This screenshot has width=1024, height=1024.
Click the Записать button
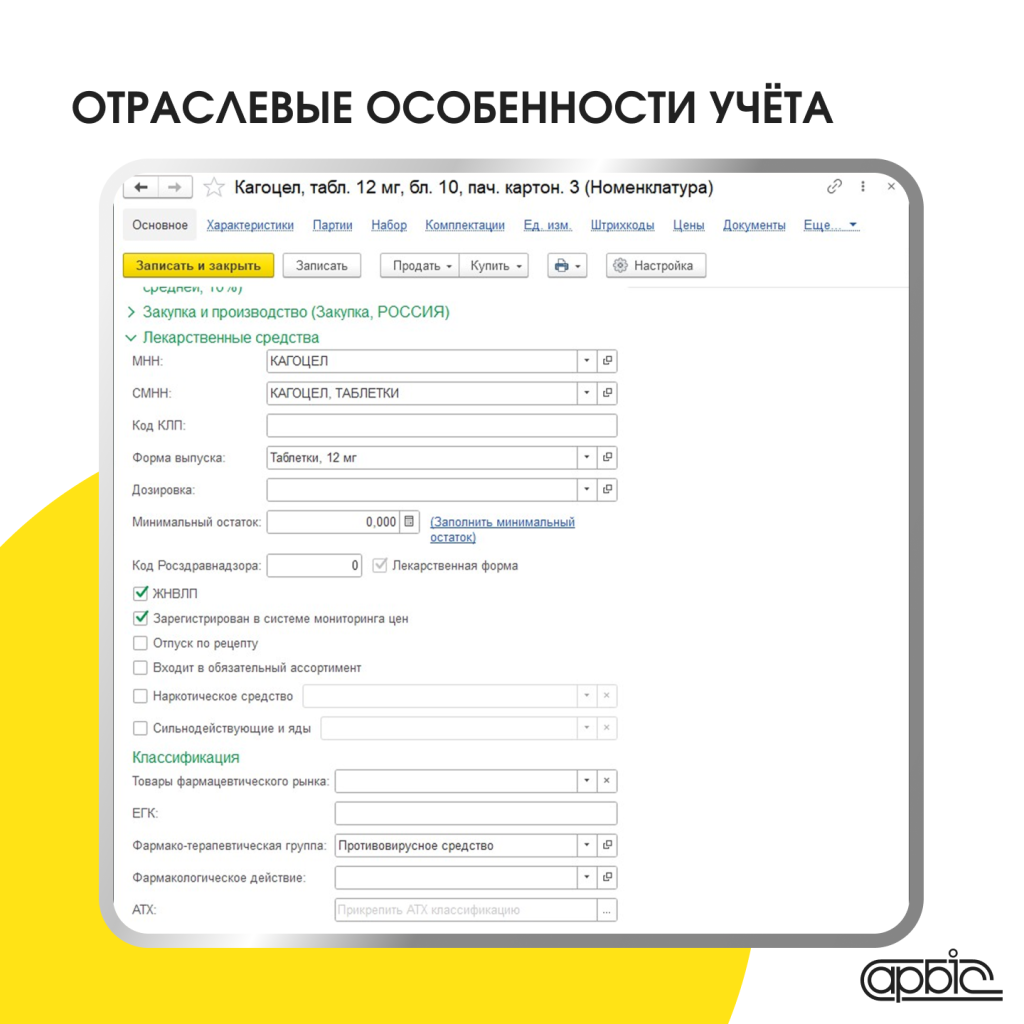321,266
